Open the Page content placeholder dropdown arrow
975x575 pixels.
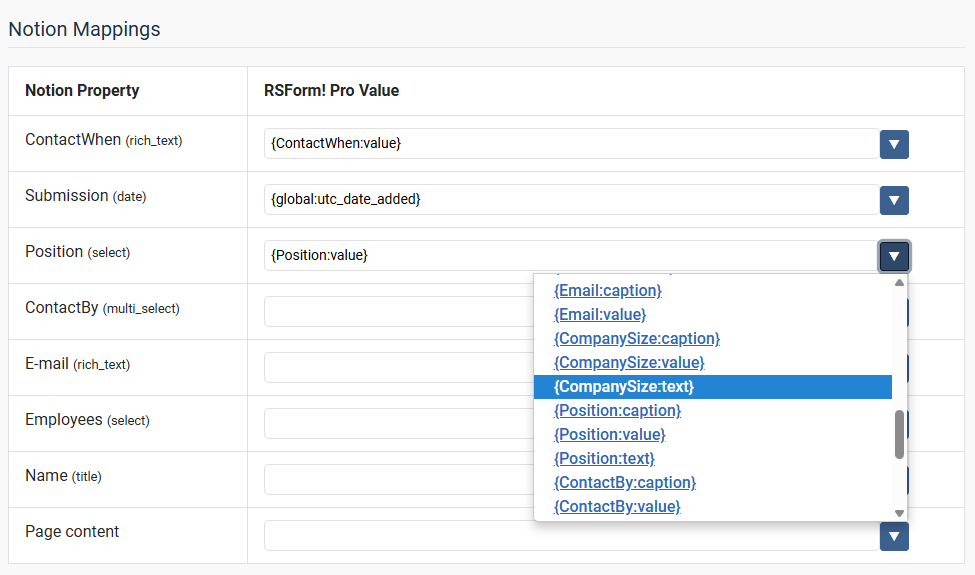(893, 536)
